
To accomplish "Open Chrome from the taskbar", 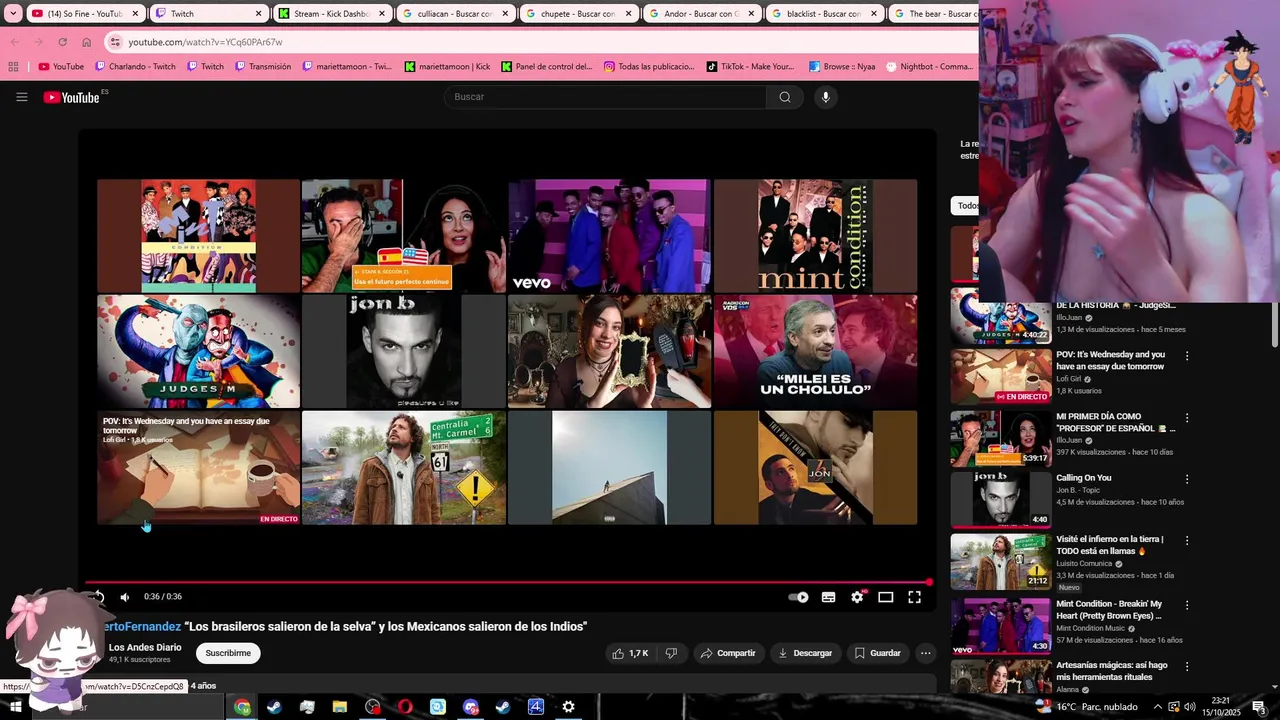I will pos(242,707).
